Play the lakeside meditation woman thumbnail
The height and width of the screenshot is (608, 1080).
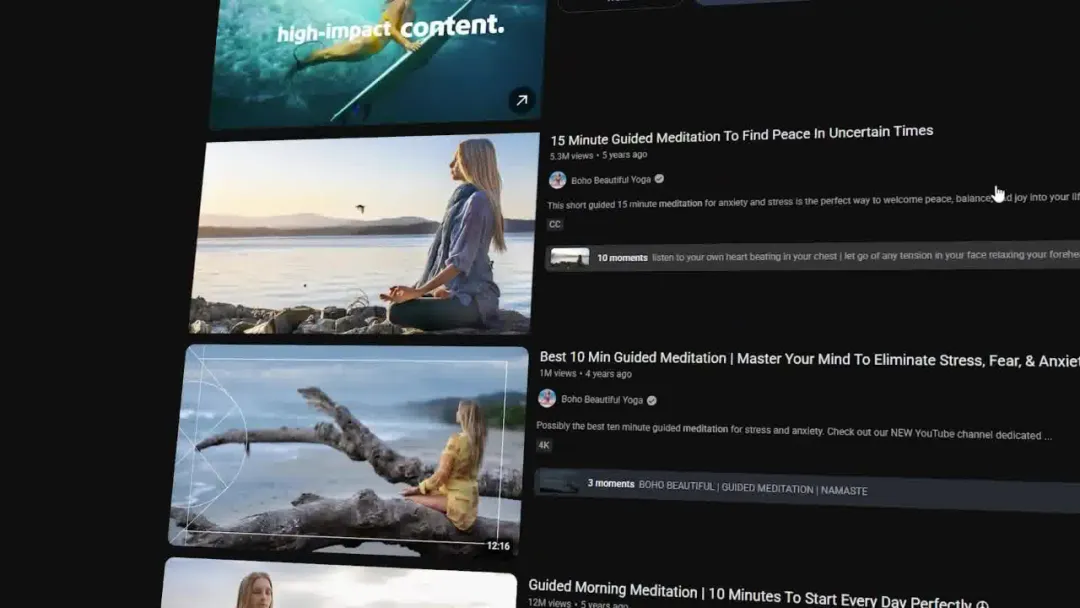click(x=364, y=234)
